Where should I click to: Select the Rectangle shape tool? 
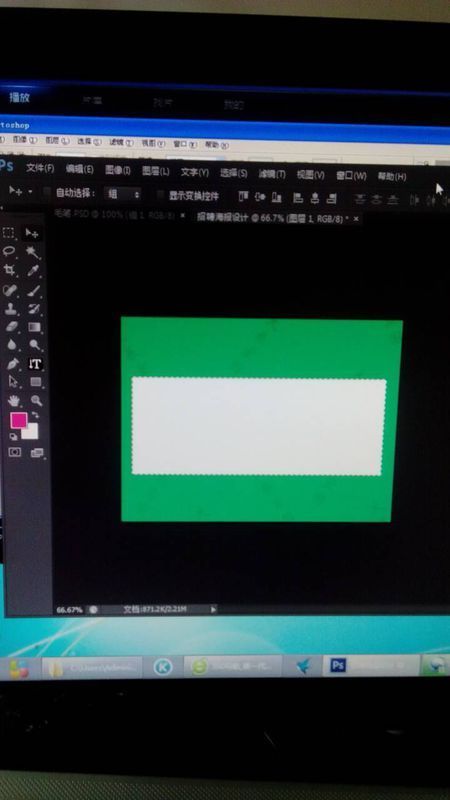click(36, 382)
